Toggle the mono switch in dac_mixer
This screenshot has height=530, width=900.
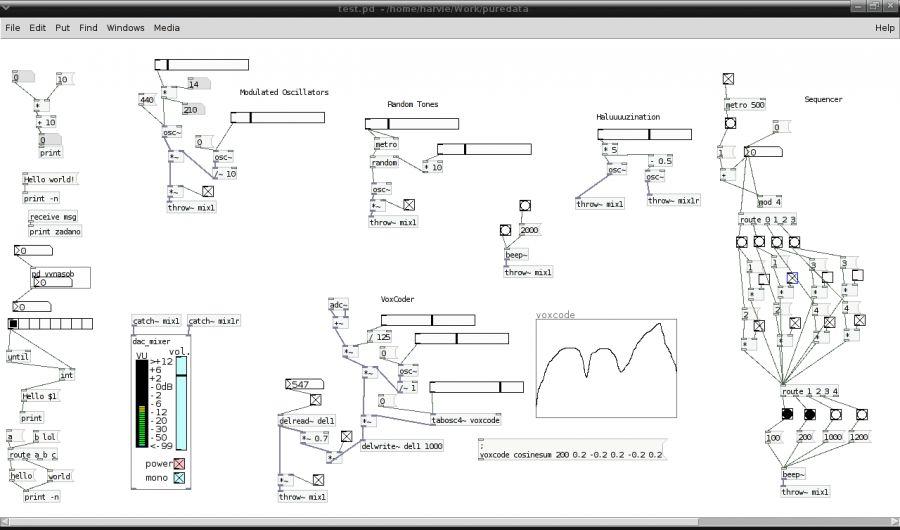(x=180, y=479)
